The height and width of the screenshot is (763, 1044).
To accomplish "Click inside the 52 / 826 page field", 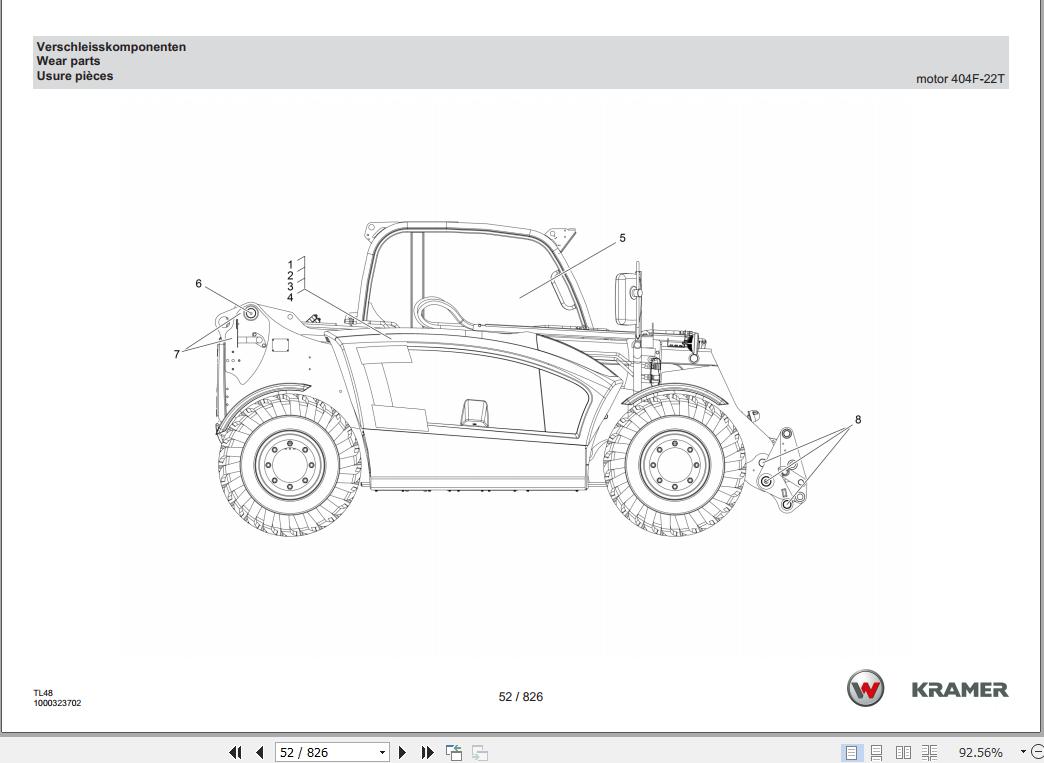I will (x=320, y=751).
